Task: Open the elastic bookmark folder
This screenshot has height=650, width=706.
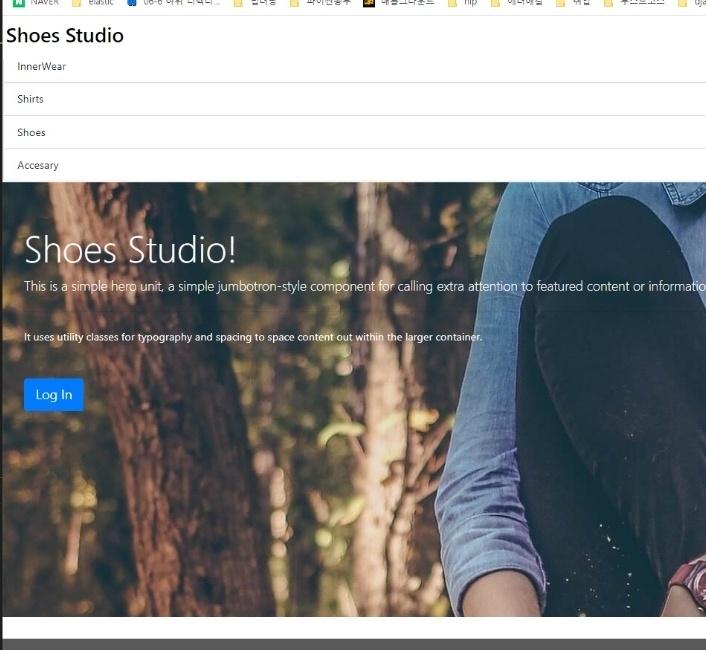Action: (x=93, y=2)
